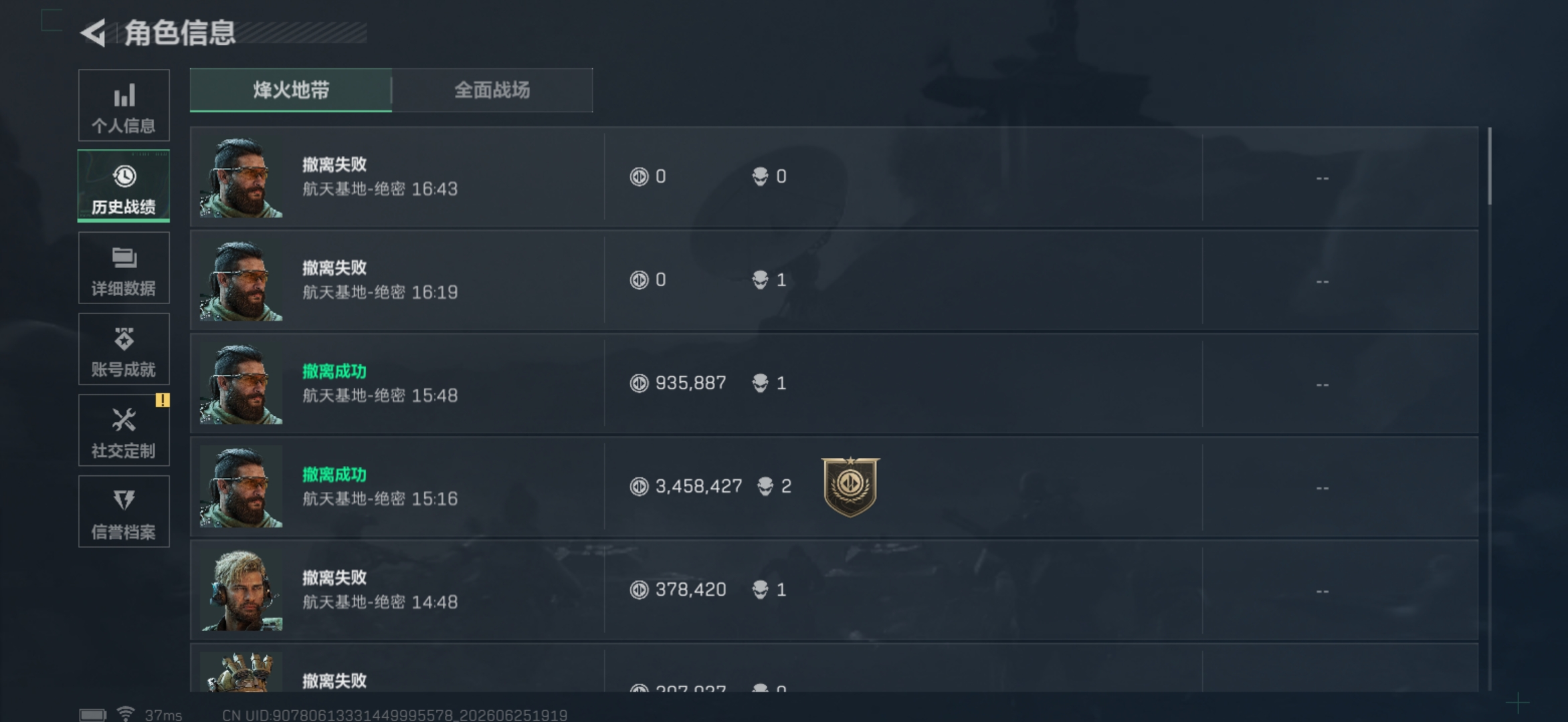Click the gold shield medal on the 15:16 match
This screenshot has width=1568, height=722.
[850, 487]
